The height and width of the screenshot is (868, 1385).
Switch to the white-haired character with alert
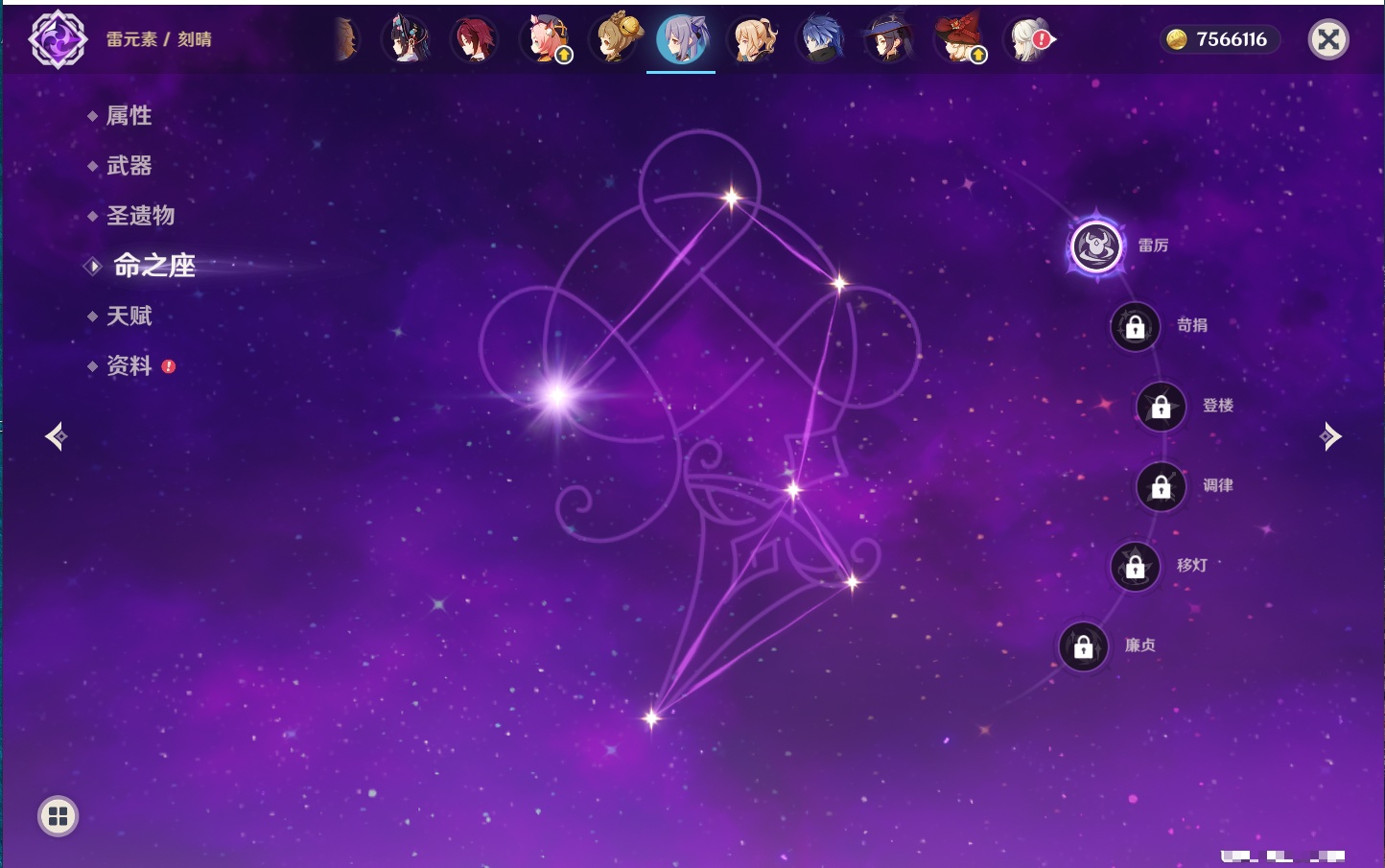click(x=1028, y=39)
